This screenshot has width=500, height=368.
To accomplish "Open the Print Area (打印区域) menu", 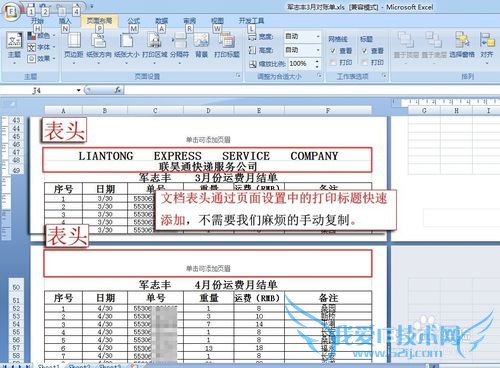I will (x=155, y=48).
